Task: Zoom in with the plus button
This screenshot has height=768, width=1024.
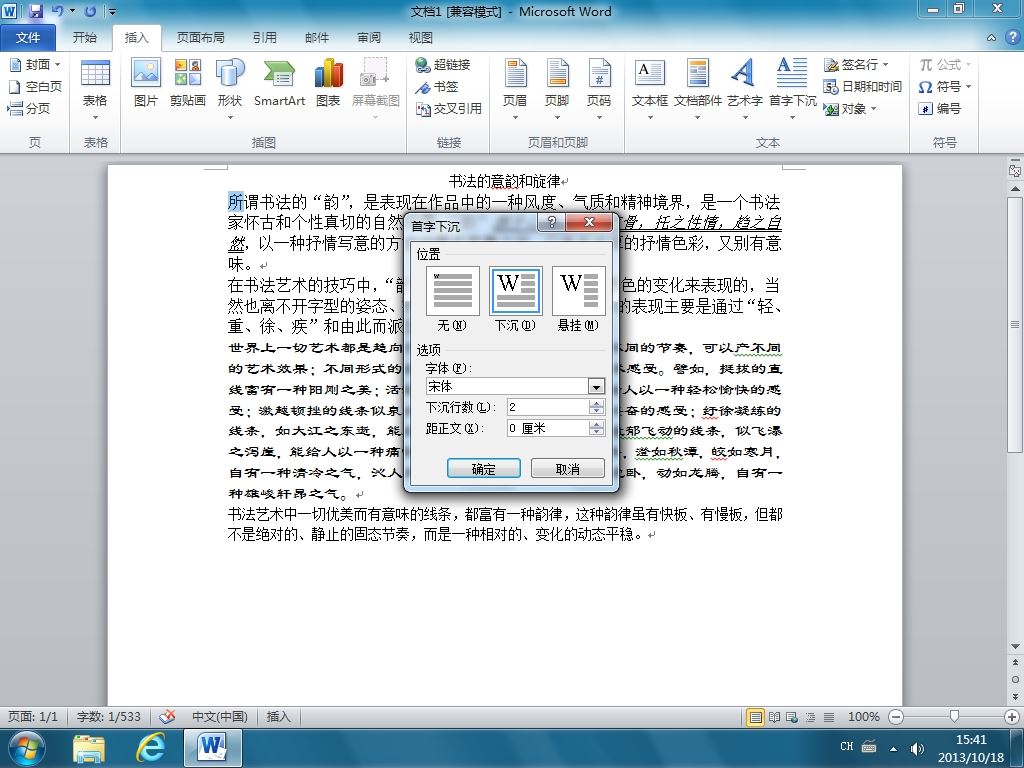Action: 1012,716
